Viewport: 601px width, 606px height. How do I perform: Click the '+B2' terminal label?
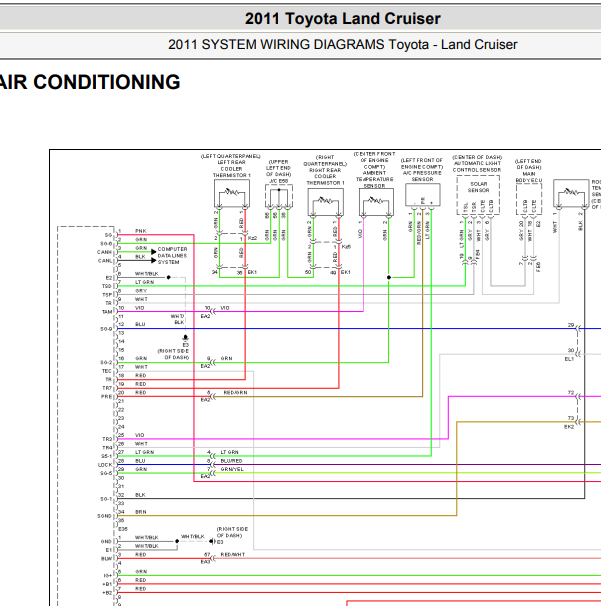107,593
